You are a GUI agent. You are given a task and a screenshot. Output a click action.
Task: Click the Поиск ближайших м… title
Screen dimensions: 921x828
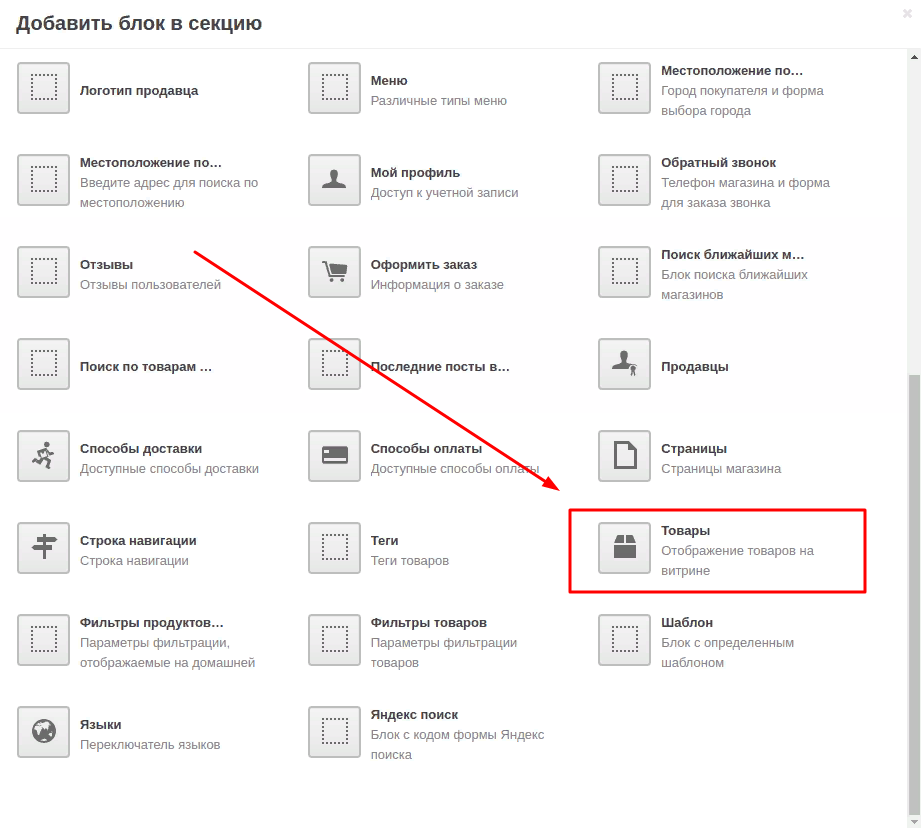tap(732, 255)
